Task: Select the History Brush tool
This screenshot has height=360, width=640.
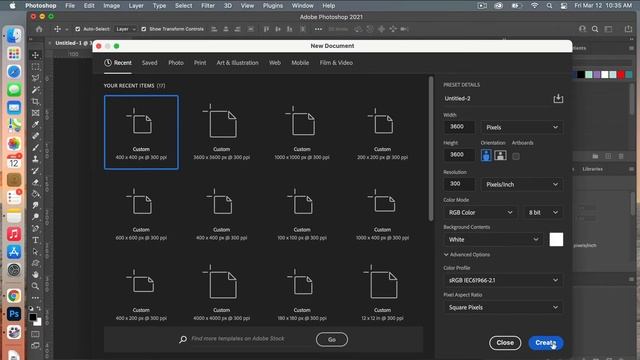Action: [36, 171]
